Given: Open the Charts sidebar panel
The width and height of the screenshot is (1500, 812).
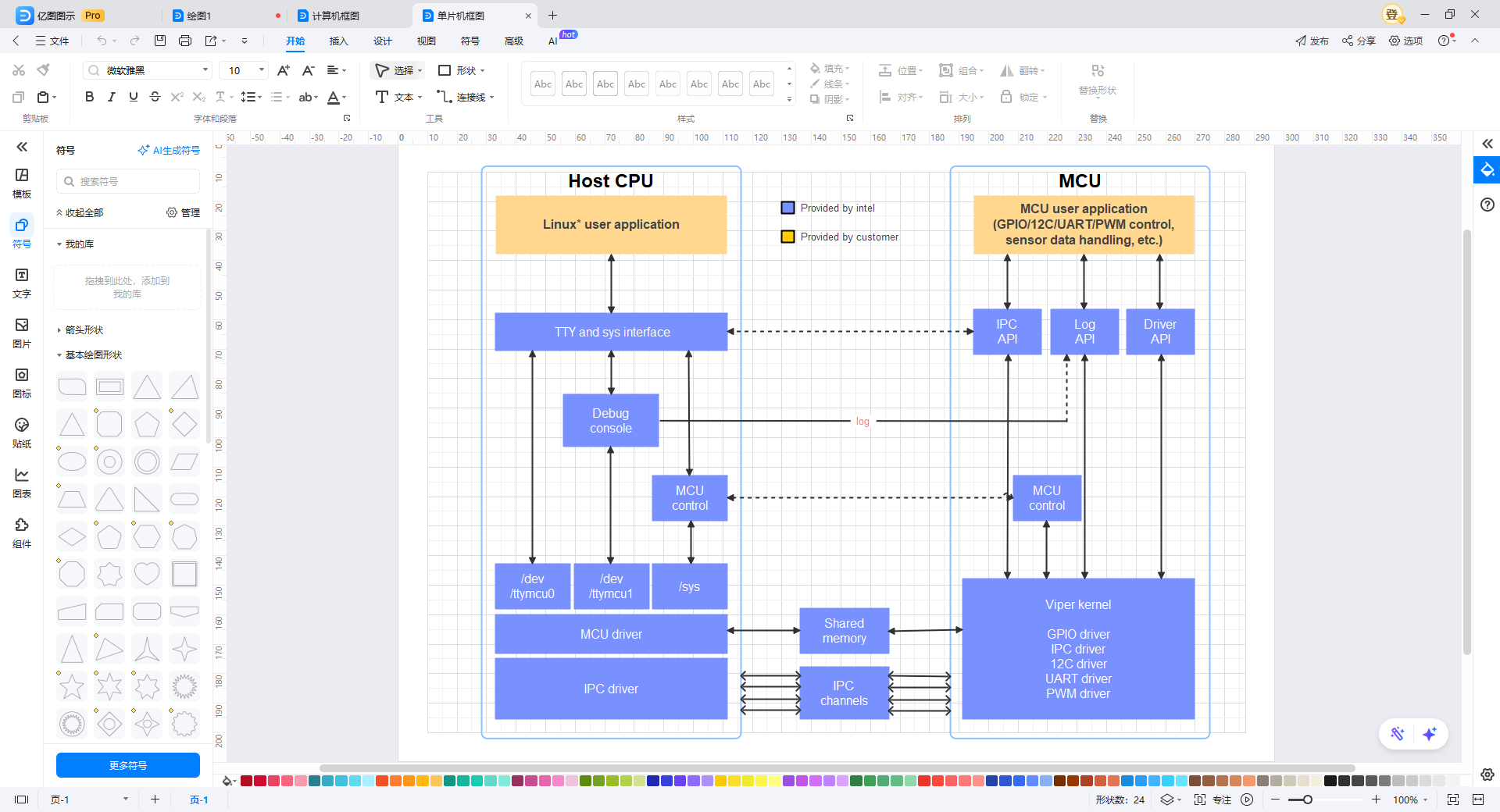Looking at the screenshot, I should click(22, 483).
